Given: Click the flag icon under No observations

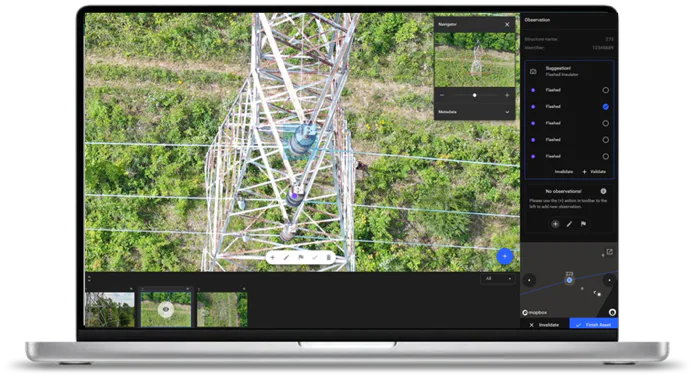Looking at the screenshot, I should (583, 224).
